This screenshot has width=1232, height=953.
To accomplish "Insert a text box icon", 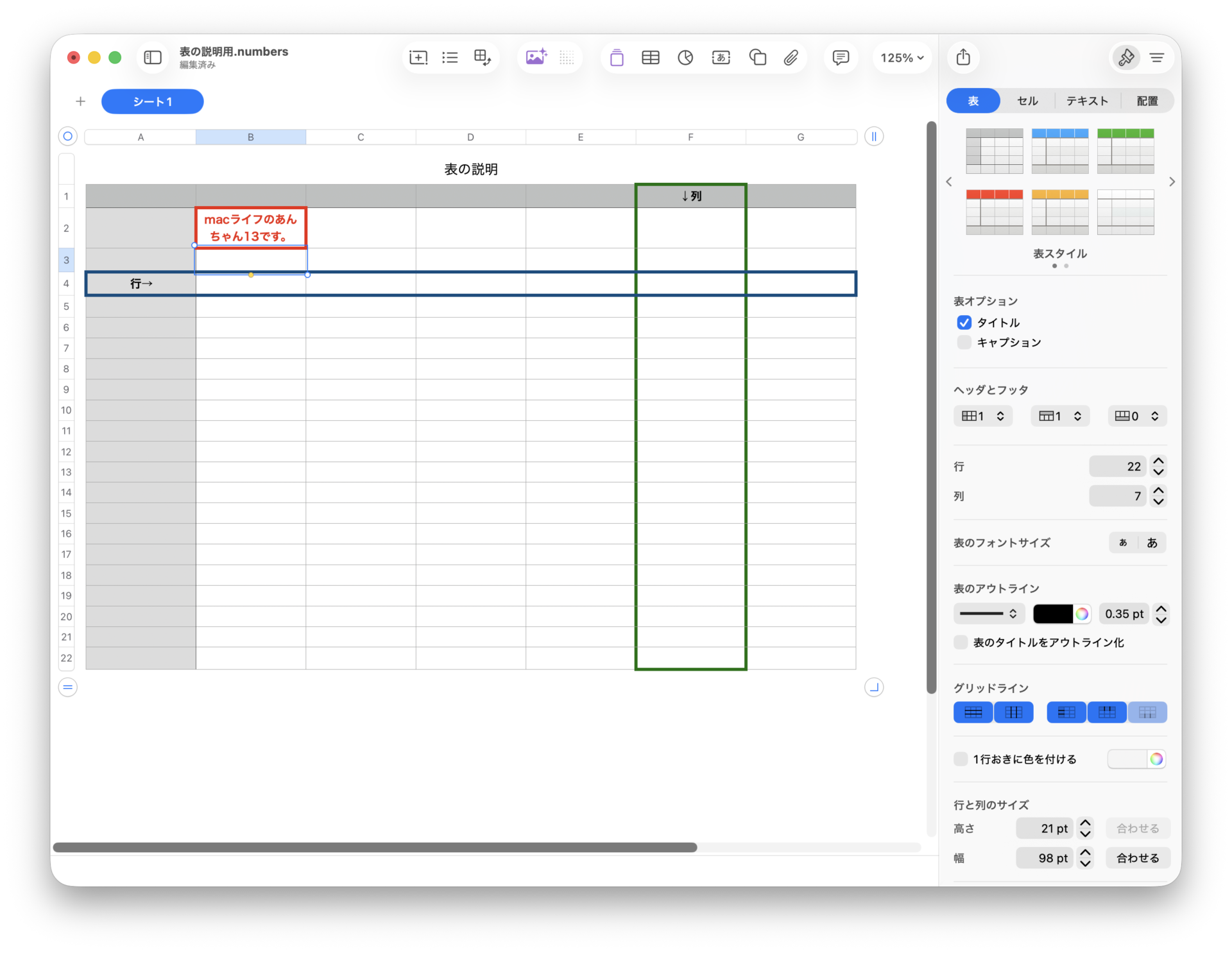I will [x=721, y=58].
